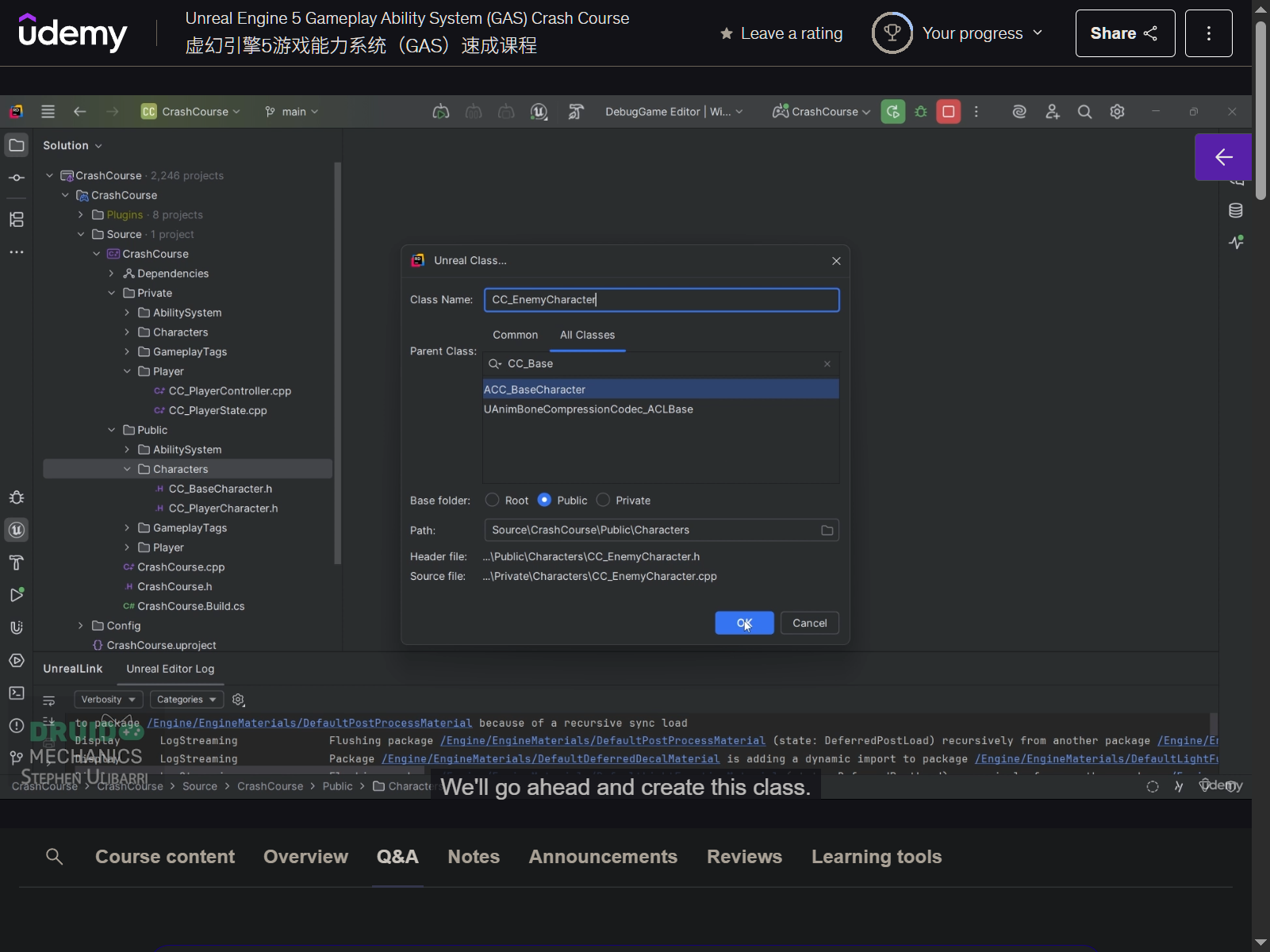Image resolution: width=1270 pixels, height=952 pixels.
Task: Open the Rider main hamburger menu
Action: (x=48, y=112)
